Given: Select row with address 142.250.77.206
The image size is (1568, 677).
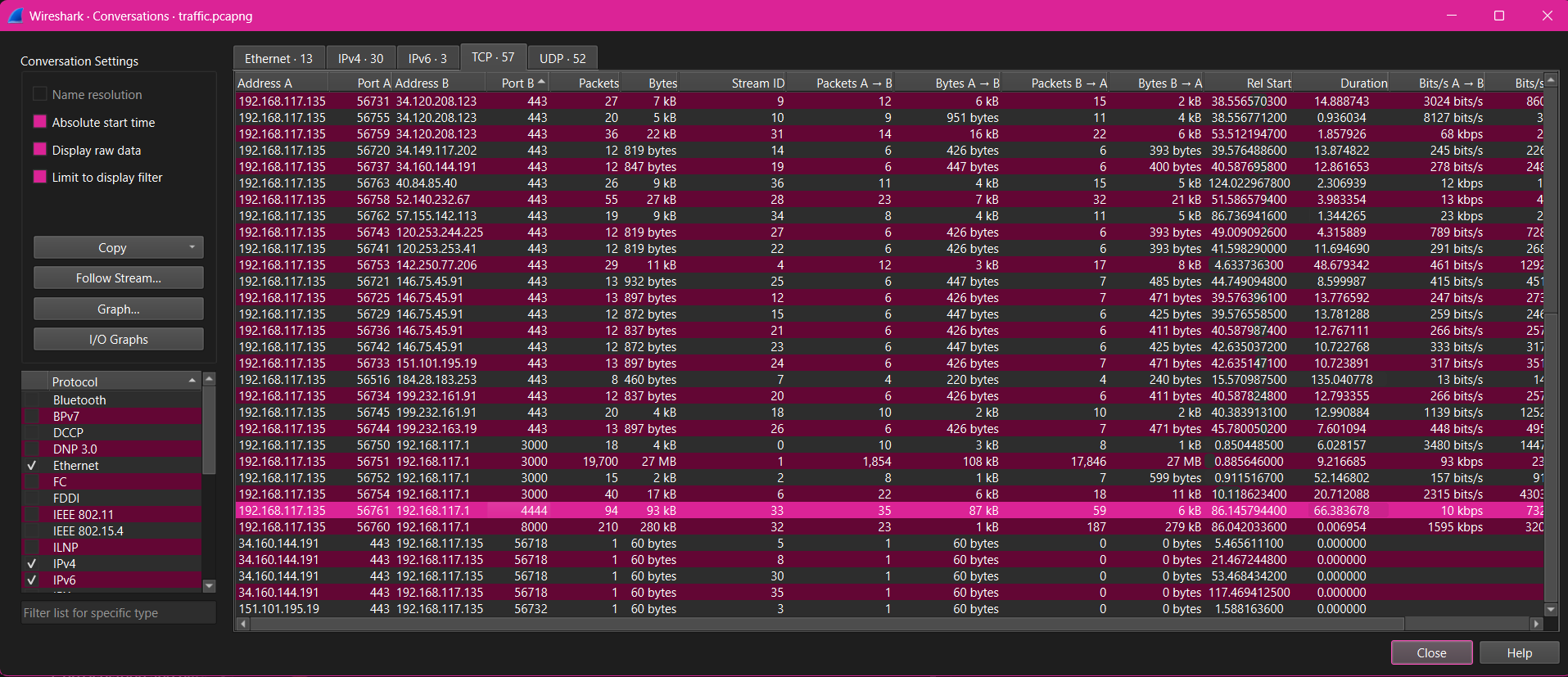Looking at the screenshot, I should pos(889,264).
